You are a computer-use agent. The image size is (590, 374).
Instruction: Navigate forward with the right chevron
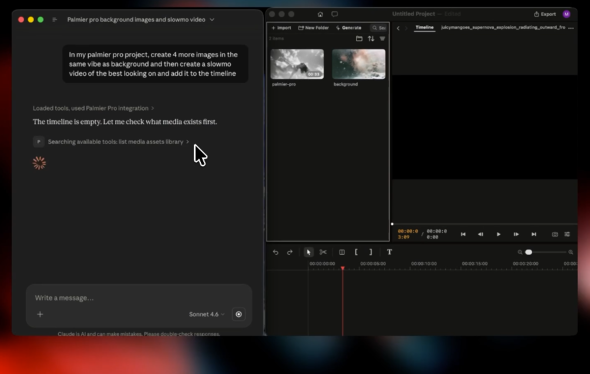coord(406,28)
